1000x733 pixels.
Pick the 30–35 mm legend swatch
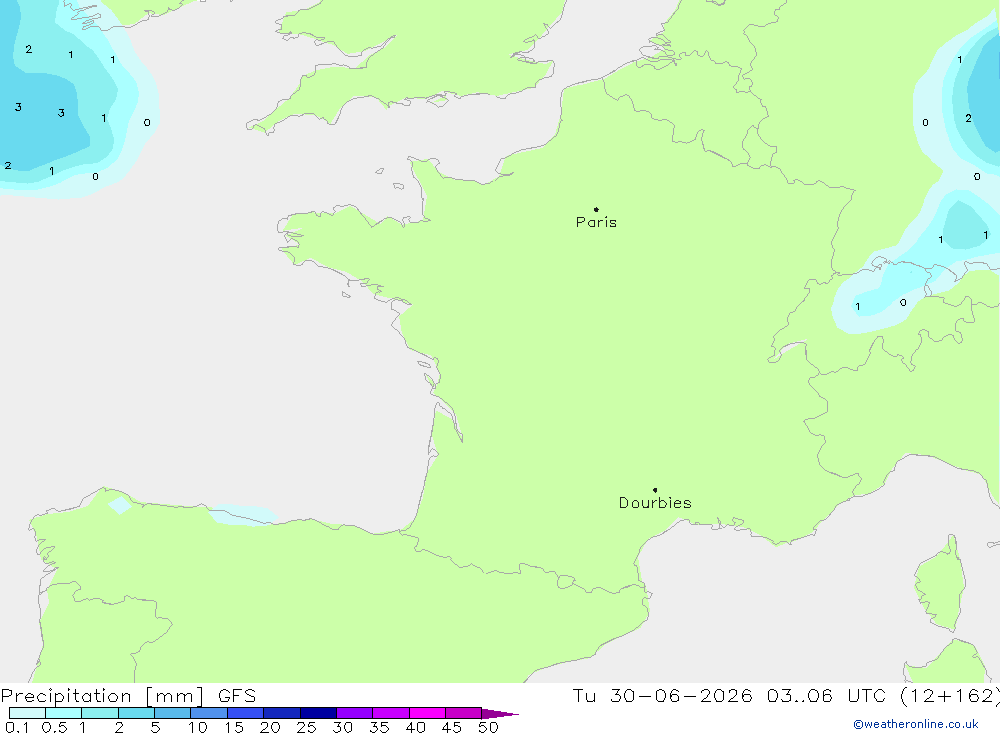[x=355, y=713]
